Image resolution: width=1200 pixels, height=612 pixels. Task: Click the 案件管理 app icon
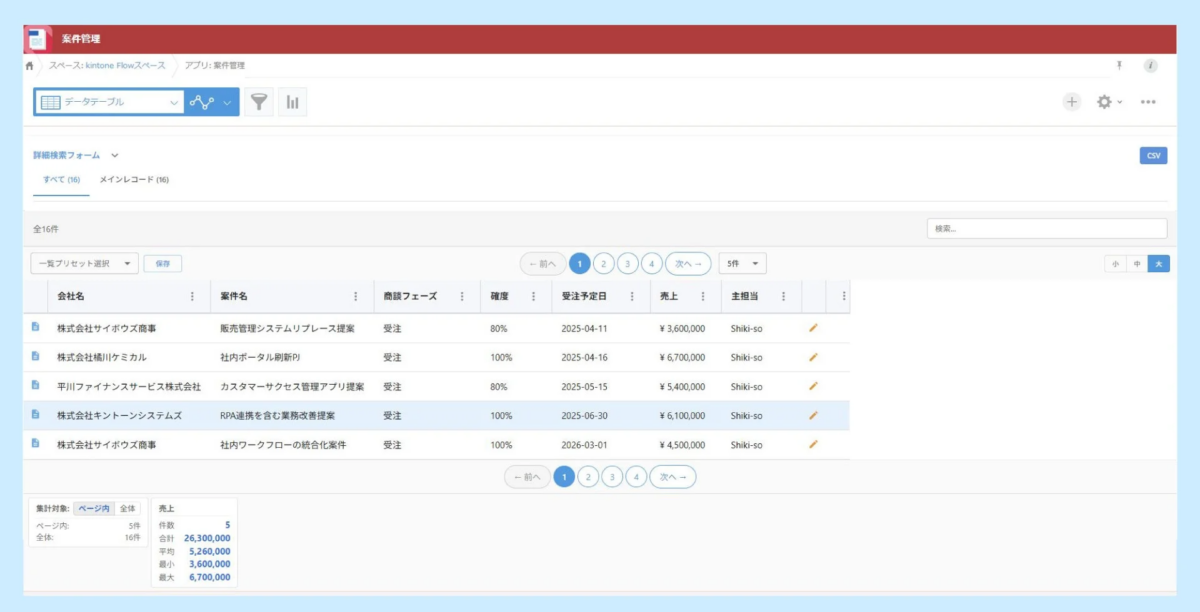pyautogui.click(x=38, y=39)
